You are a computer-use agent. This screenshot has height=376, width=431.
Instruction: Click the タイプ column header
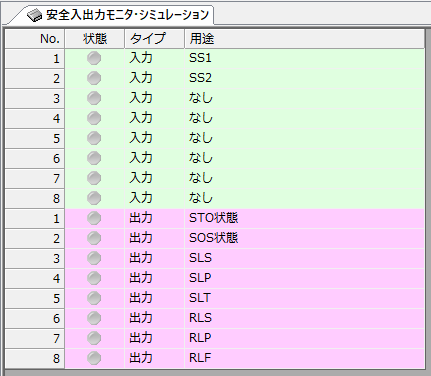click(155, 39)
